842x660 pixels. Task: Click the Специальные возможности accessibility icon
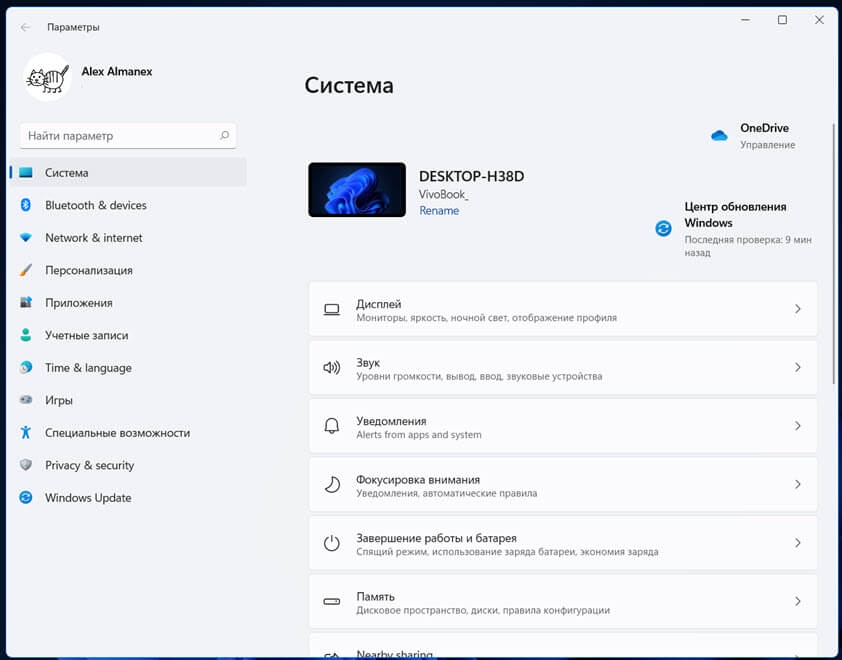click(x=25, y=432)
